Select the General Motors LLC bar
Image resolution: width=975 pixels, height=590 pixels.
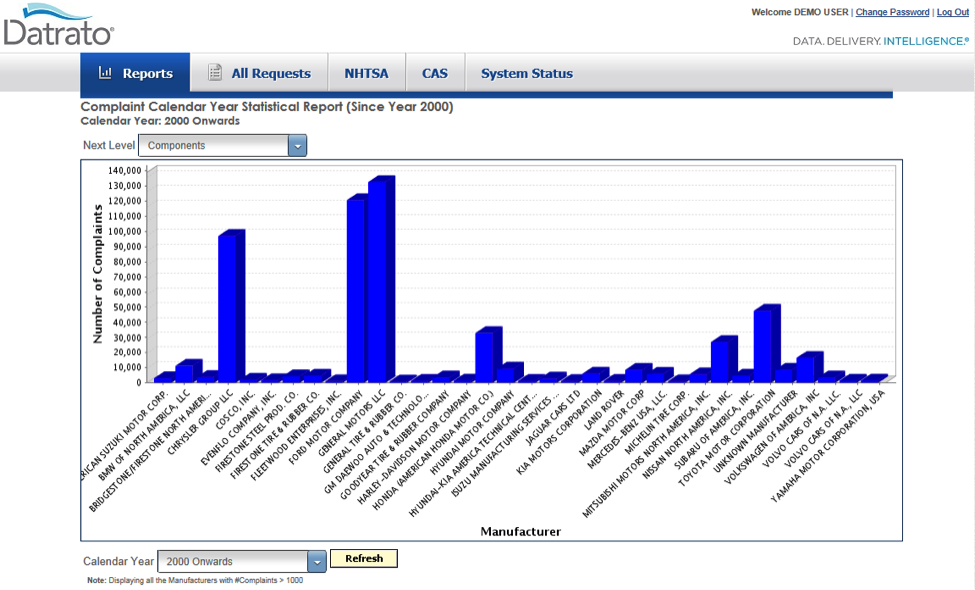pos(381,280)
